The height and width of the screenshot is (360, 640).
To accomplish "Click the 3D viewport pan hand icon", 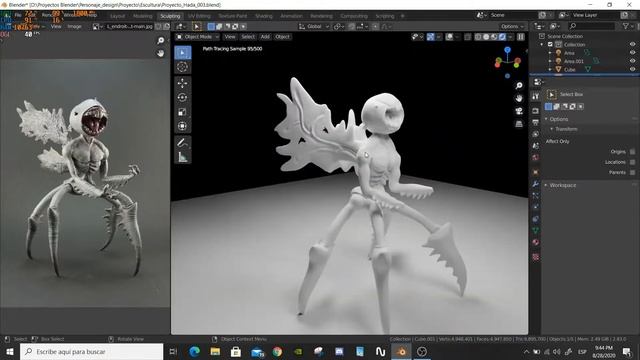I will point(519,98).
